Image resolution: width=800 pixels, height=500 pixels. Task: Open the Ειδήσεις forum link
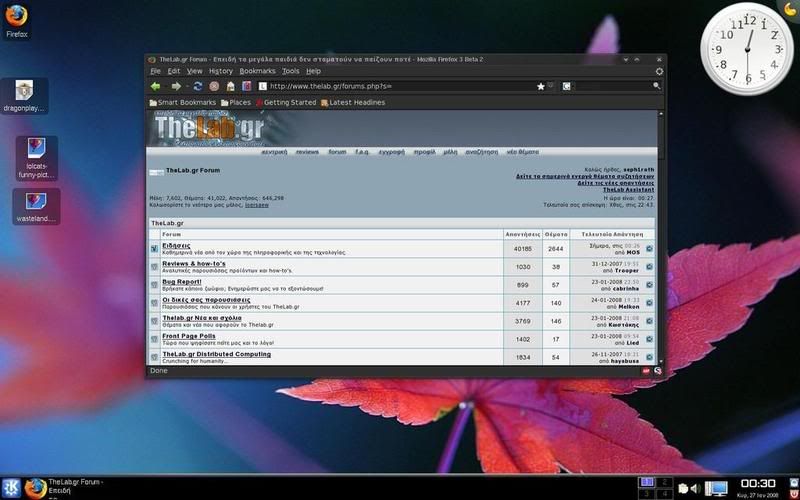pyautogui.click(x=177, y=245)
